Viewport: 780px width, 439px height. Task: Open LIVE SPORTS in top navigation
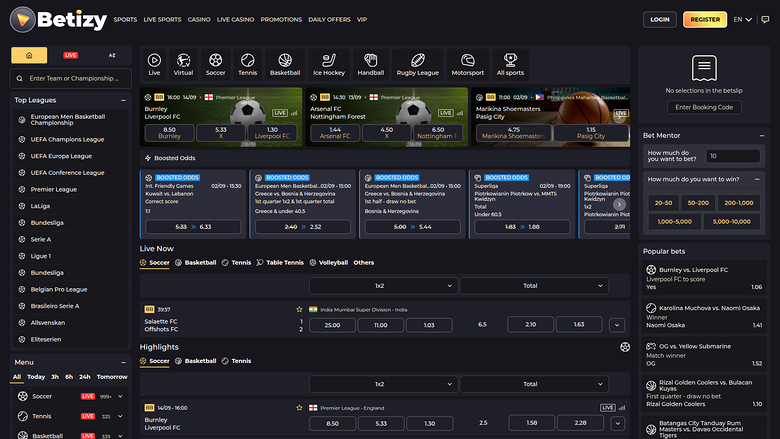(x=162, y=19)
